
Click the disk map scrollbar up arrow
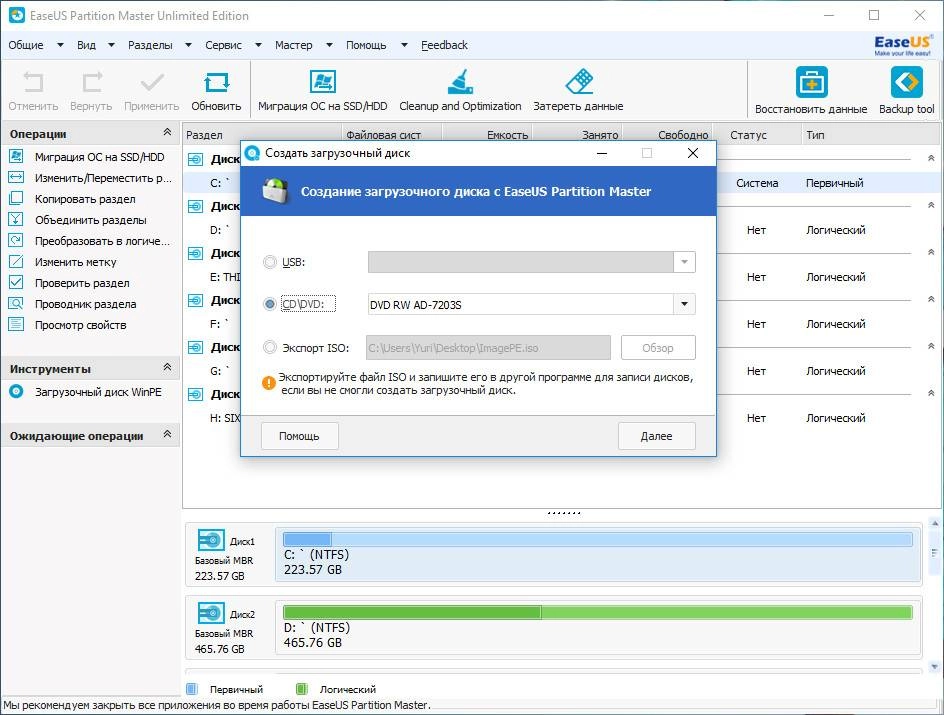[x=934, y=523]
